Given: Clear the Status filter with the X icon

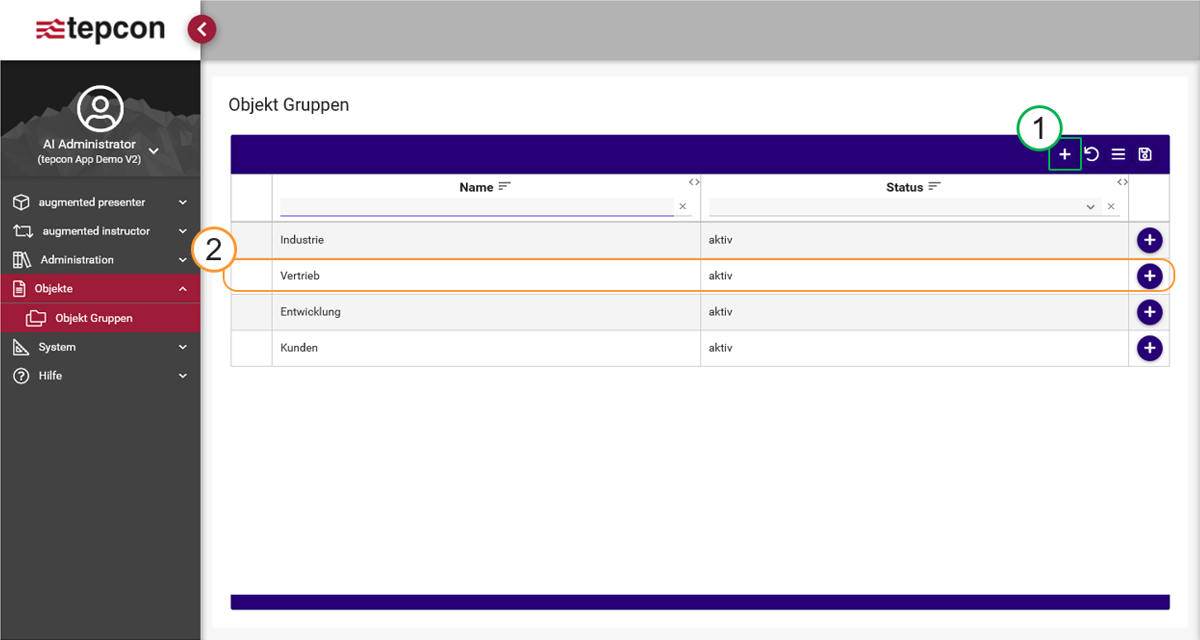Looking at the screenshot, I should (1111, 207).
